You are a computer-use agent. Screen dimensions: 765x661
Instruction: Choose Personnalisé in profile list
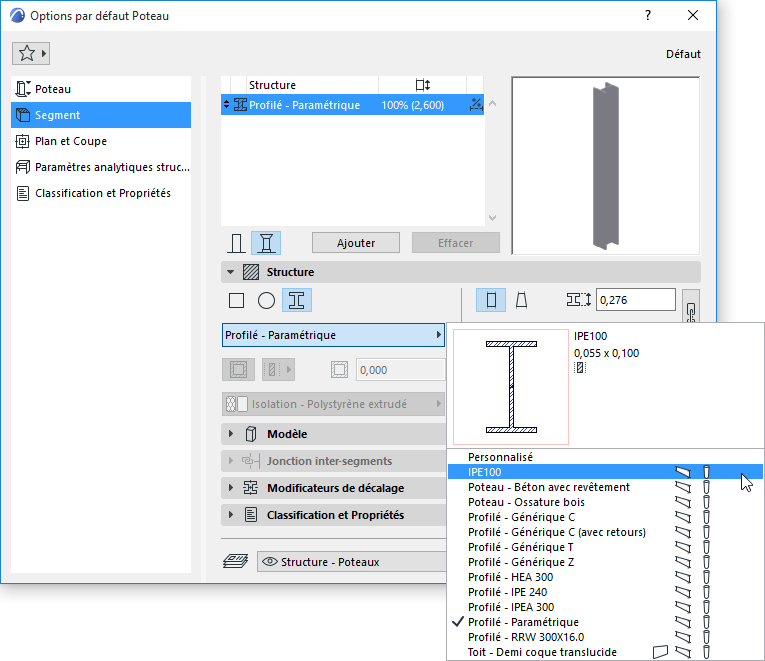pos(605,457)
